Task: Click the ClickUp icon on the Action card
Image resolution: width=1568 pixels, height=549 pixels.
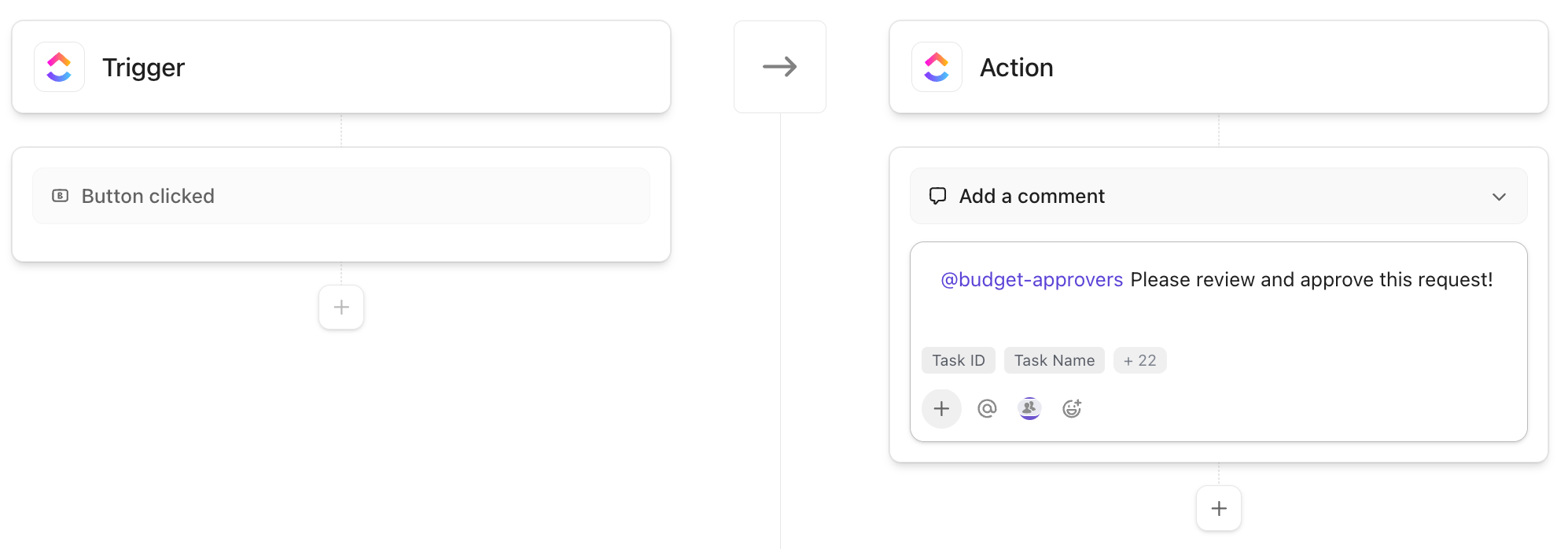Action: (x=937, y=67)
